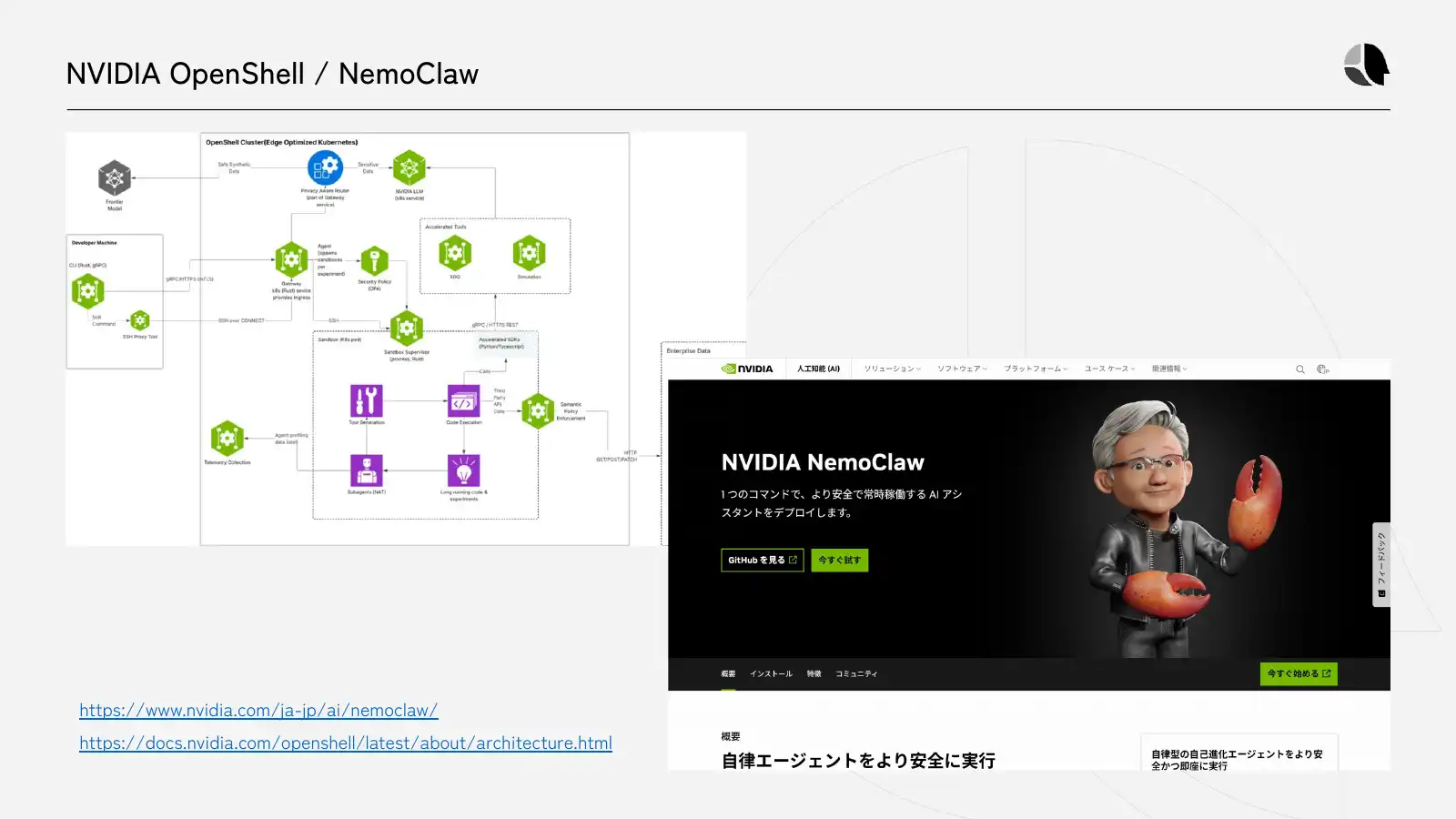This screenshot has height=819, width=1456.
Task: Click the SDG accelerated tool icon
Action: pos(455,253)
